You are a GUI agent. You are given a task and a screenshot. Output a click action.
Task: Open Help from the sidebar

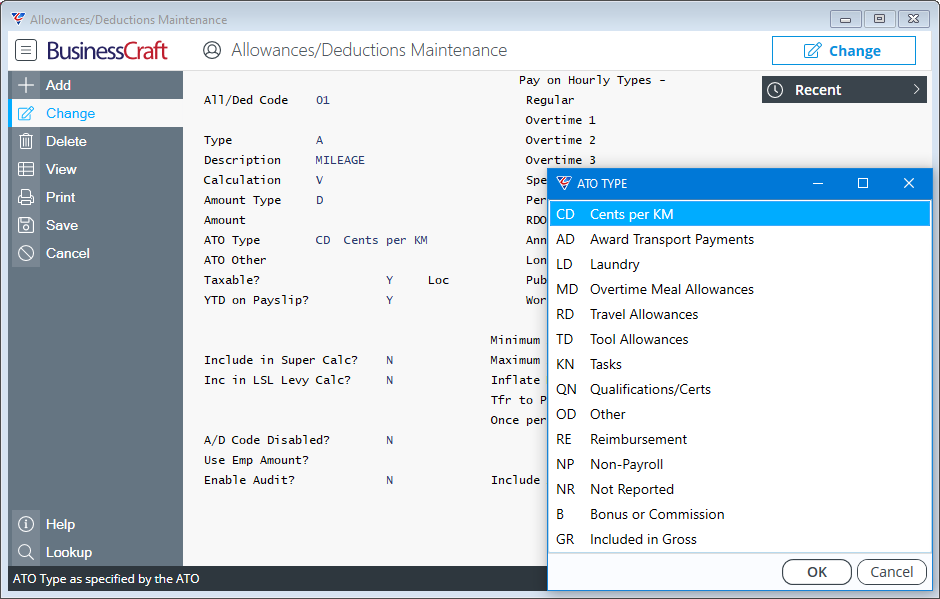(x=96, y=524)
